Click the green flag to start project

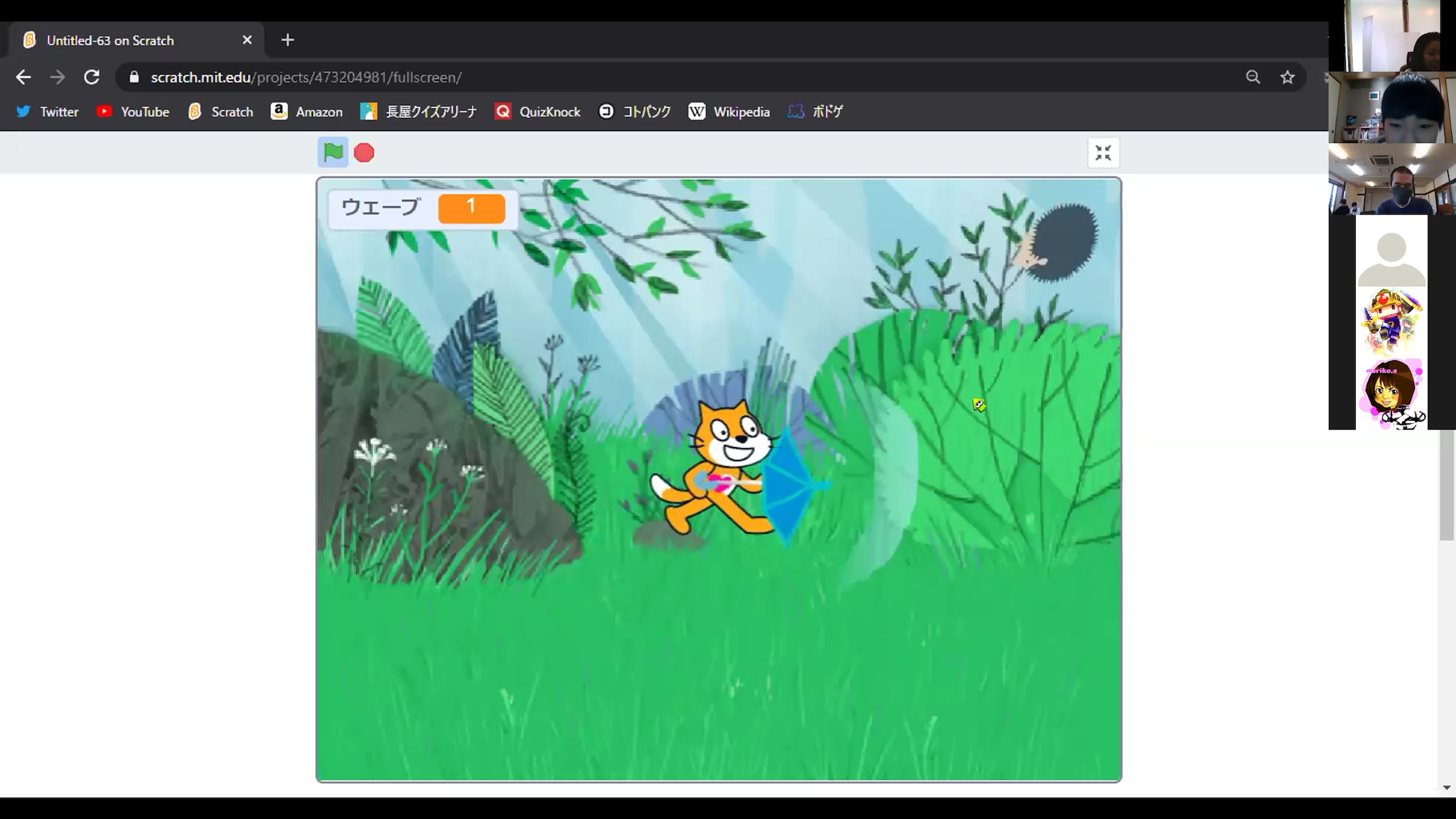tap(333, 152)
